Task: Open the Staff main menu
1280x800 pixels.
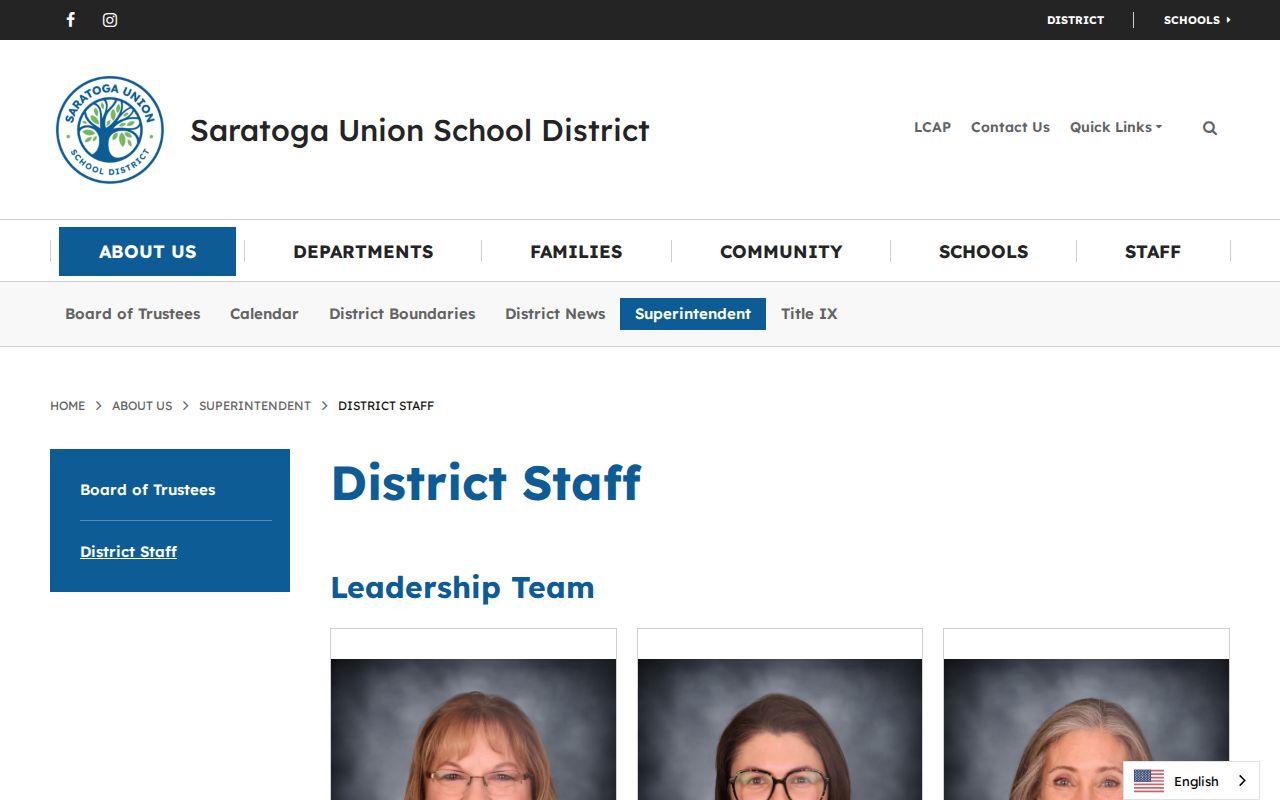Action: [x=1153, y=251]
